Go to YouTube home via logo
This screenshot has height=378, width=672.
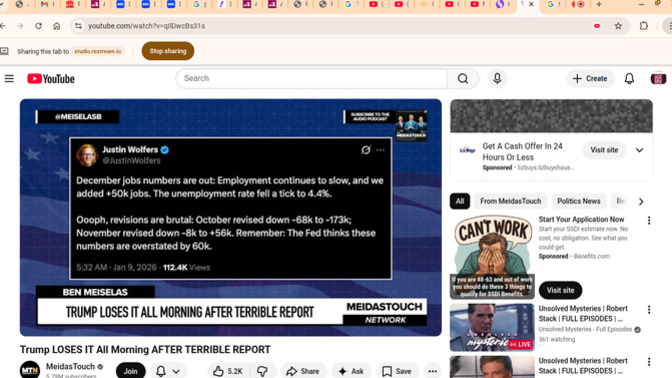pos(51,79)
